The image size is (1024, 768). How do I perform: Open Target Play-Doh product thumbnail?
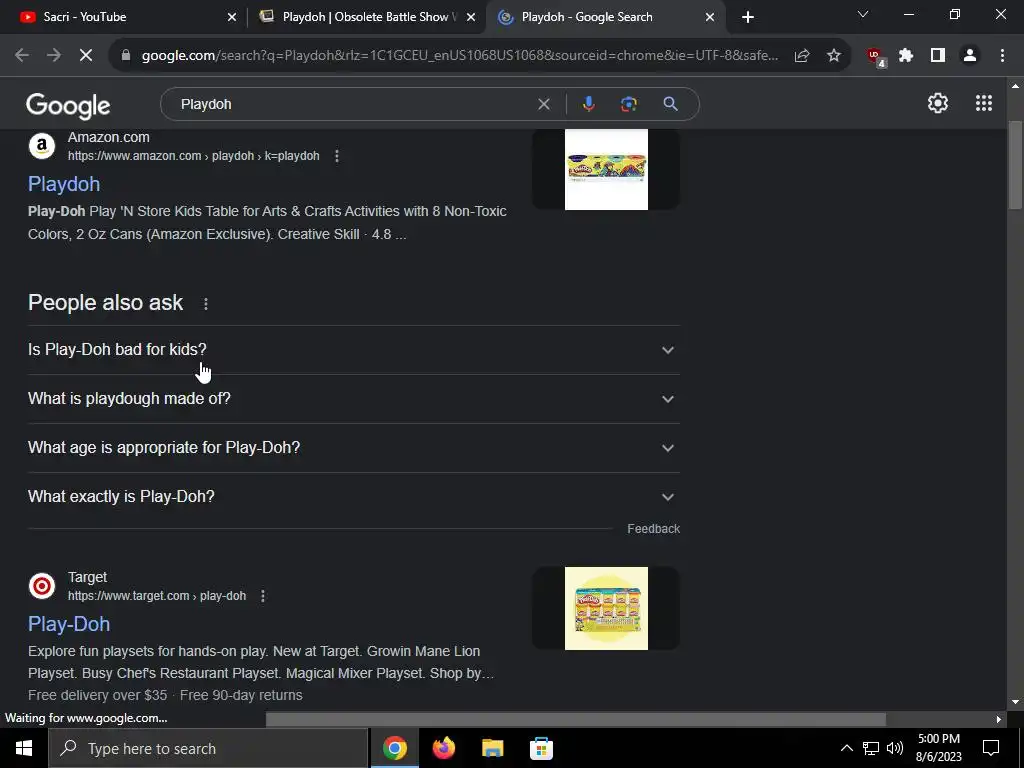[606, 609]
